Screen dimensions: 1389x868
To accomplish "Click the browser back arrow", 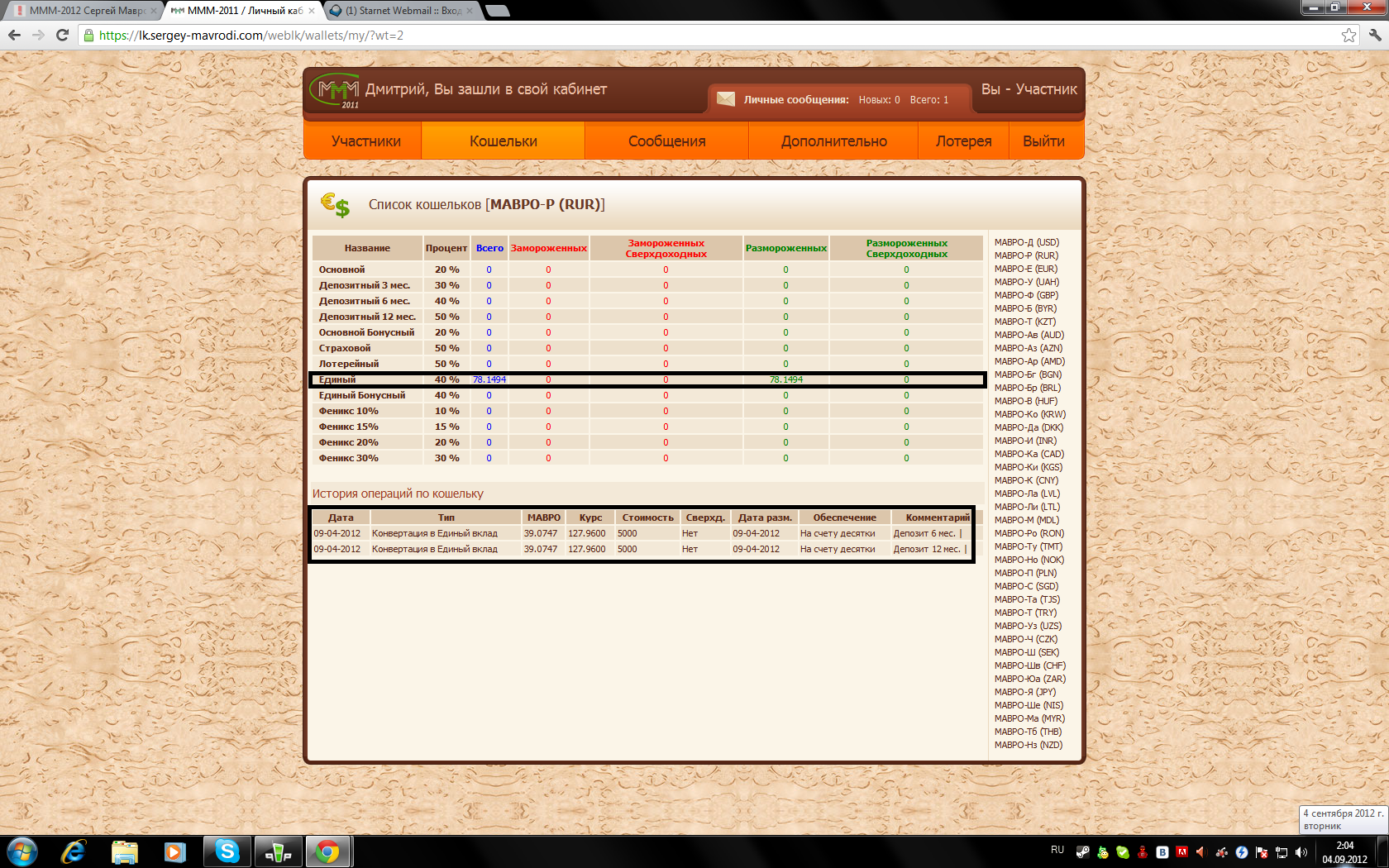I will [14, 35].
